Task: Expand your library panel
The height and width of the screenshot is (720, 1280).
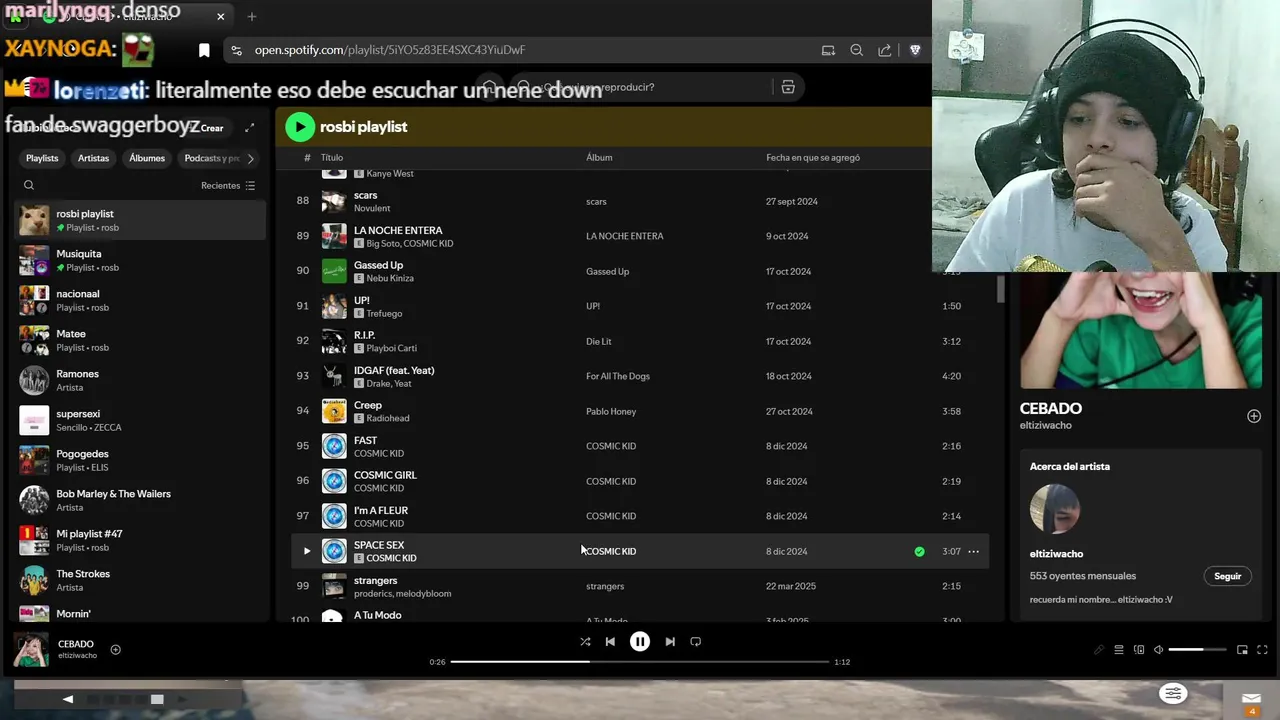Action: coord(250,128)
